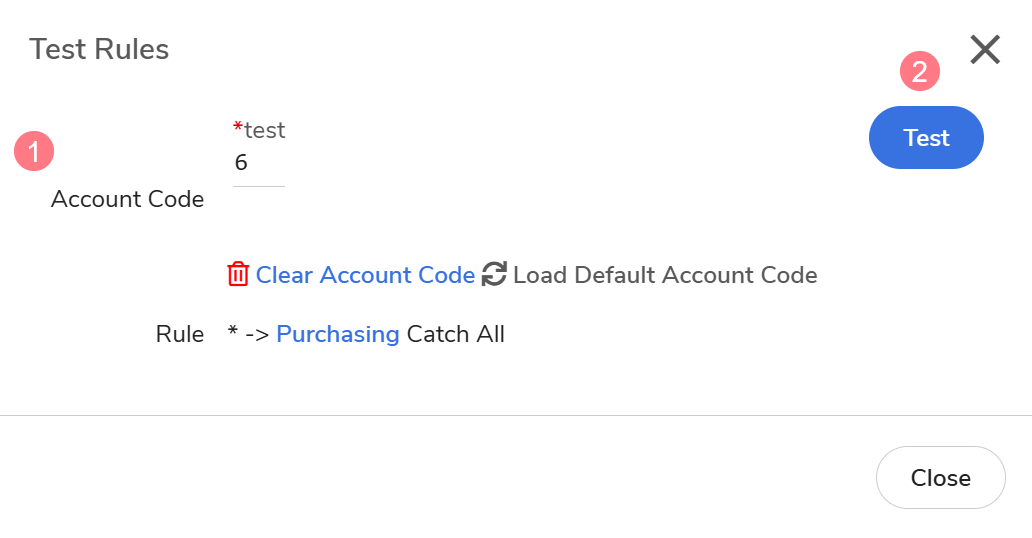Close the Test Rules dialog with the X icon
1032x538 pixels.
(x=985, y=49)
